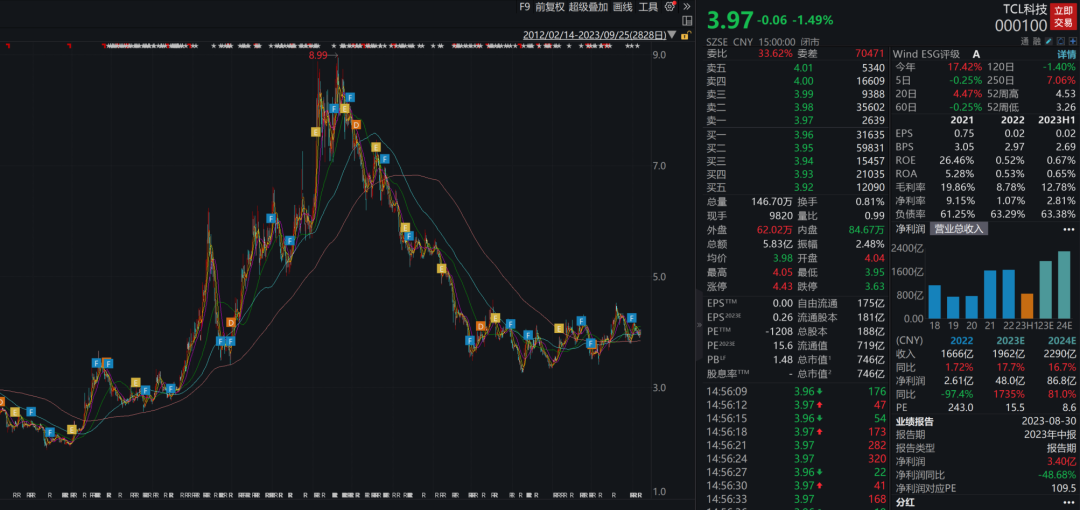
Task: Switch chart to 营业总收入 view
Action: [x=959, y=228]
